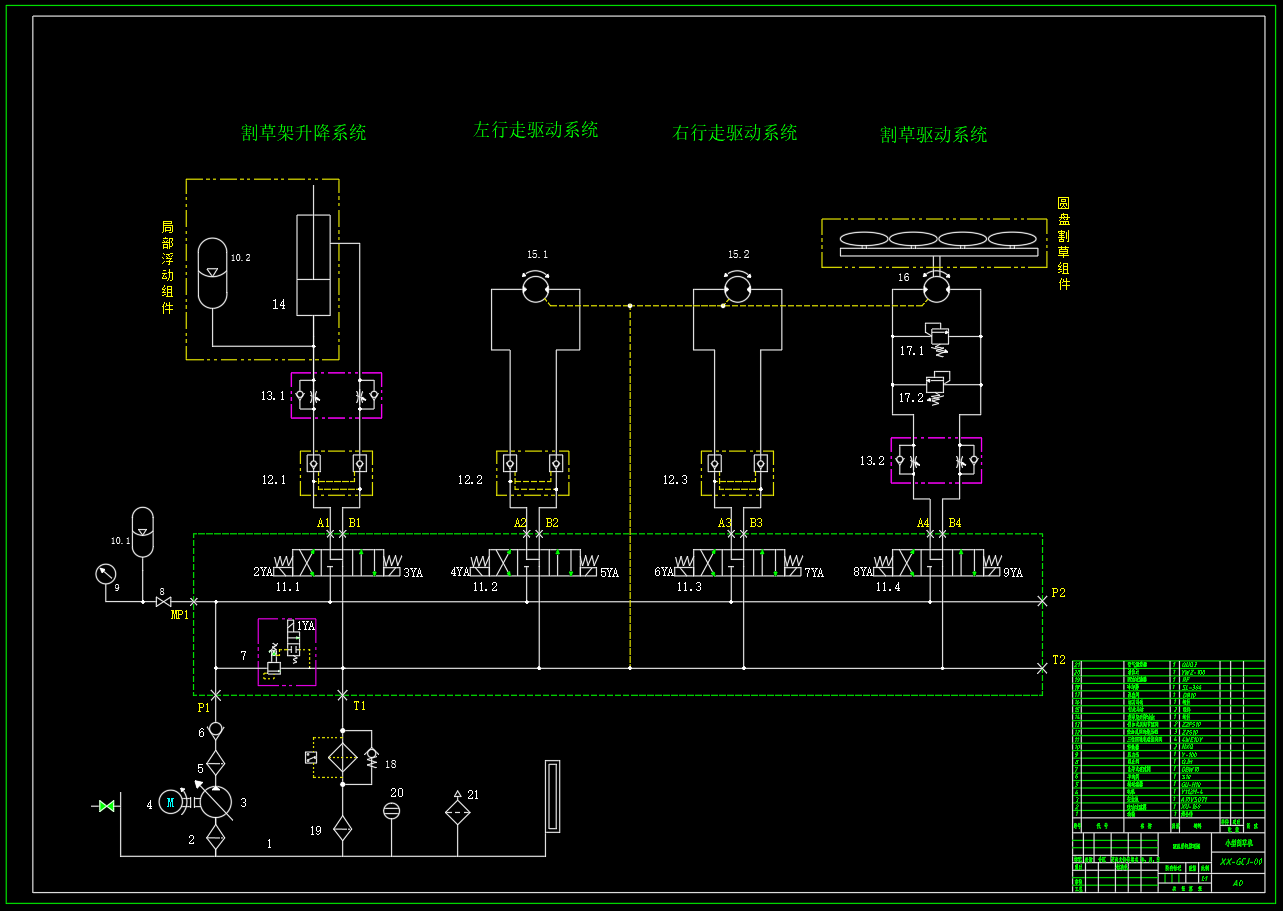The height and width of the screenshot is (911, 1283).
Task: Click throttle valve block 13.1
Action: pos(337,395)
